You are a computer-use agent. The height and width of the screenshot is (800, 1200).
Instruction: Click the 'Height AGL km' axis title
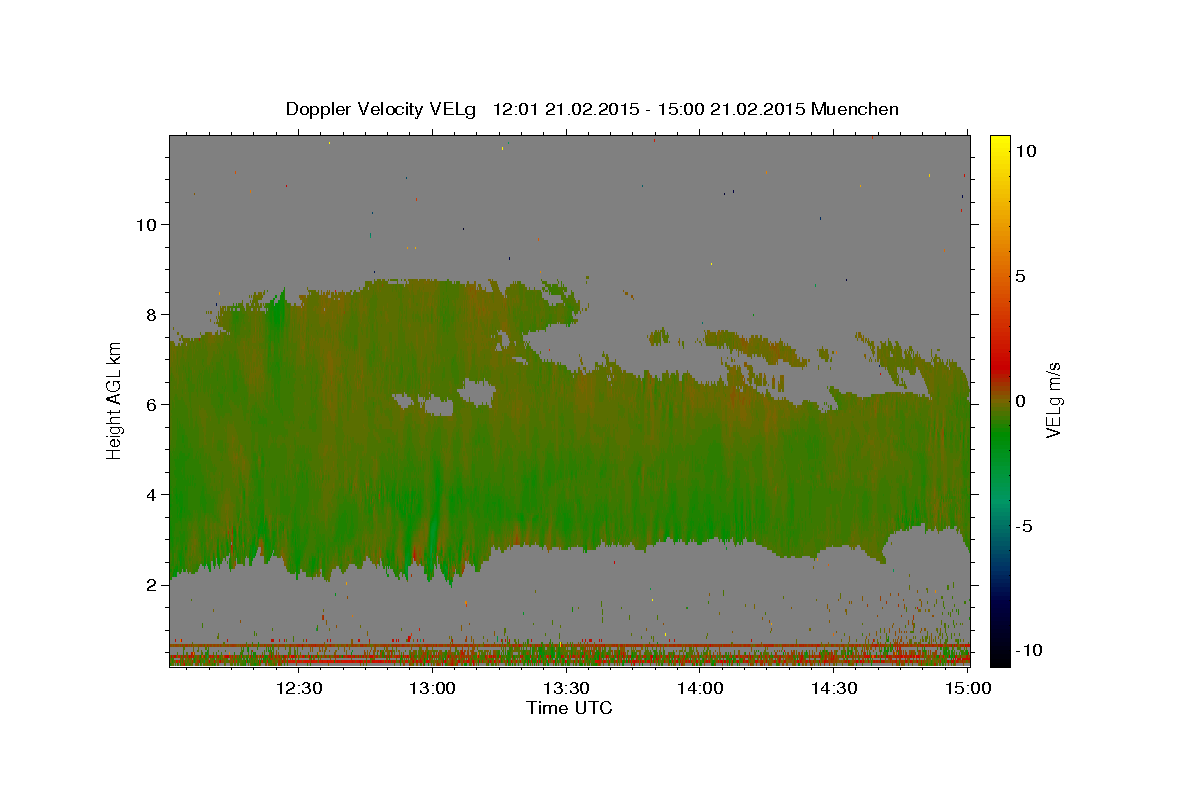(114, 401)
